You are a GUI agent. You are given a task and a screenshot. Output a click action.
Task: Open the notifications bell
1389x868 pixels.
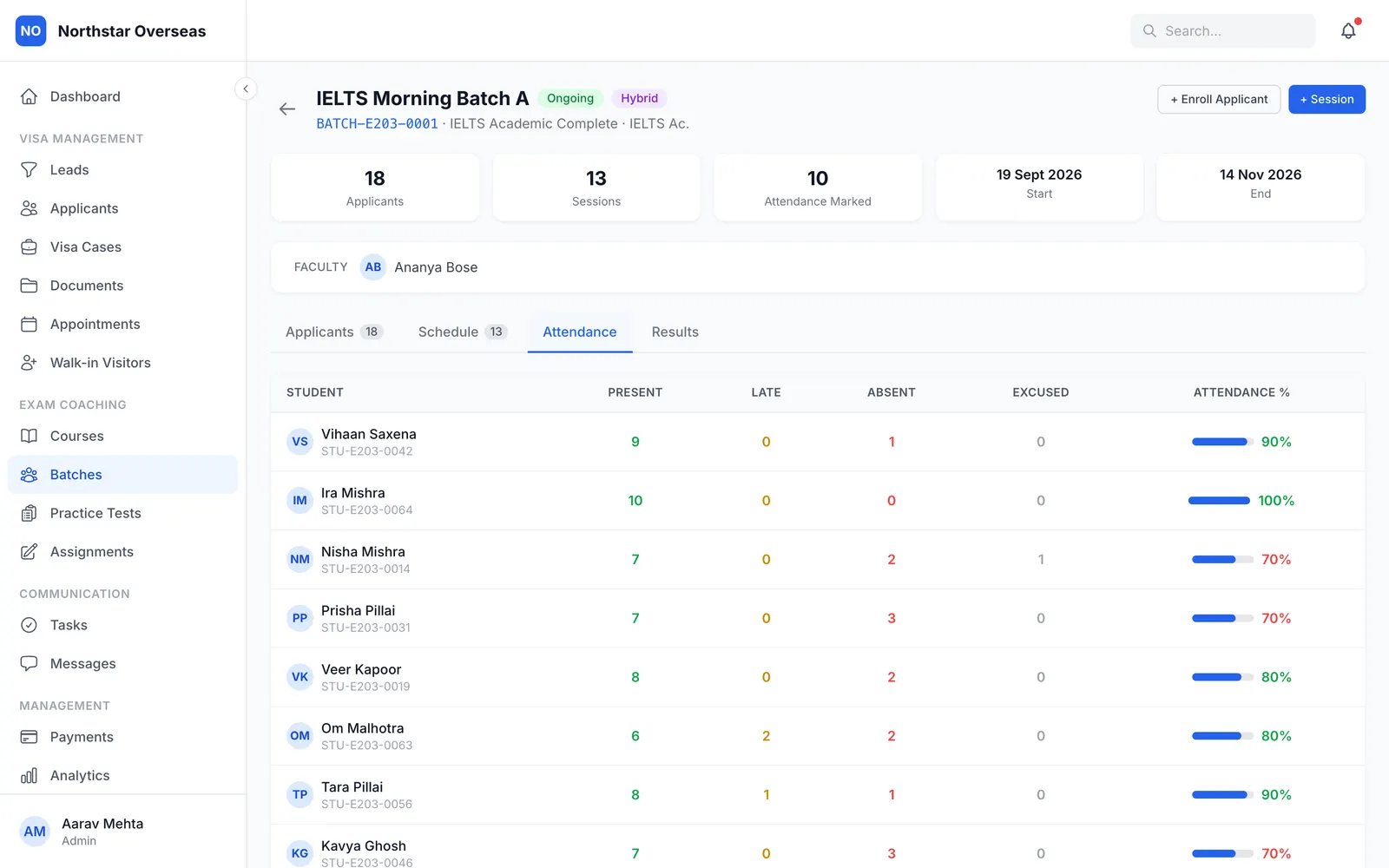(1348, 31)
